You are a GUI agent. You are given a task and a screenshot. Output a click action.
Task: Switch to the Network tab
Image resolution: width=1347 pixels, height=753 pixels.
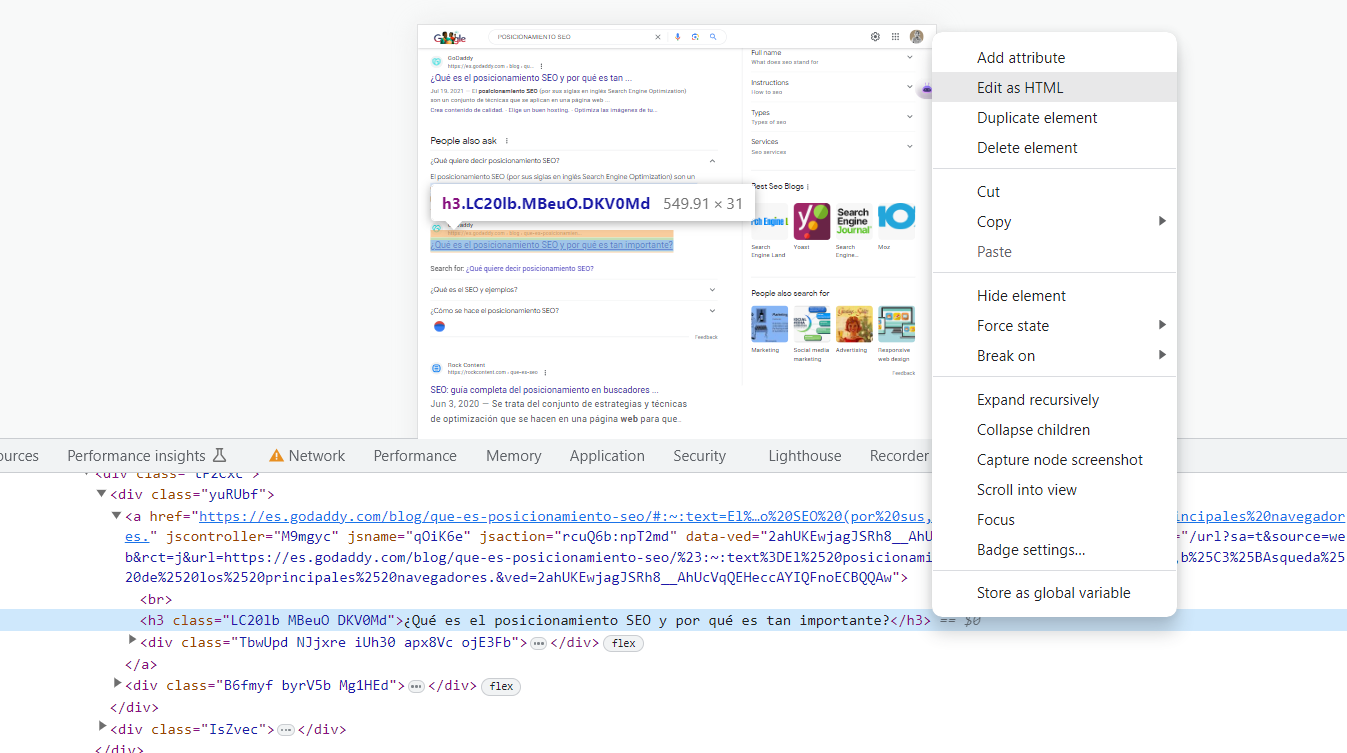point(307,456)
